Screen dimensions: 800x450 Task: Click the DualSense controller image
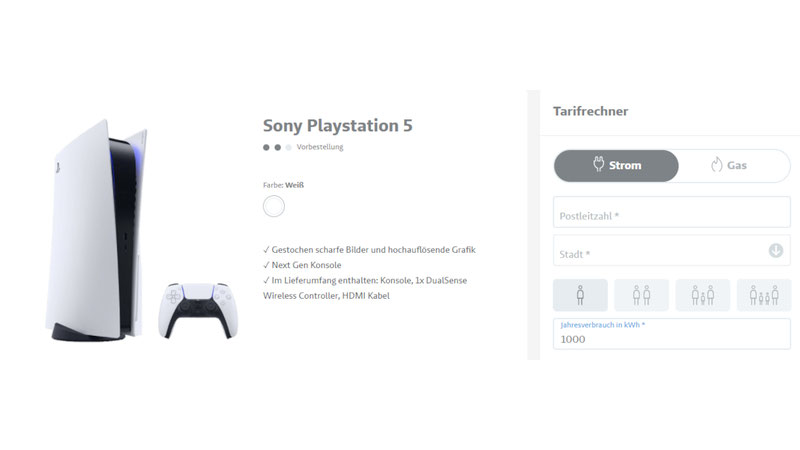(198, 310)
